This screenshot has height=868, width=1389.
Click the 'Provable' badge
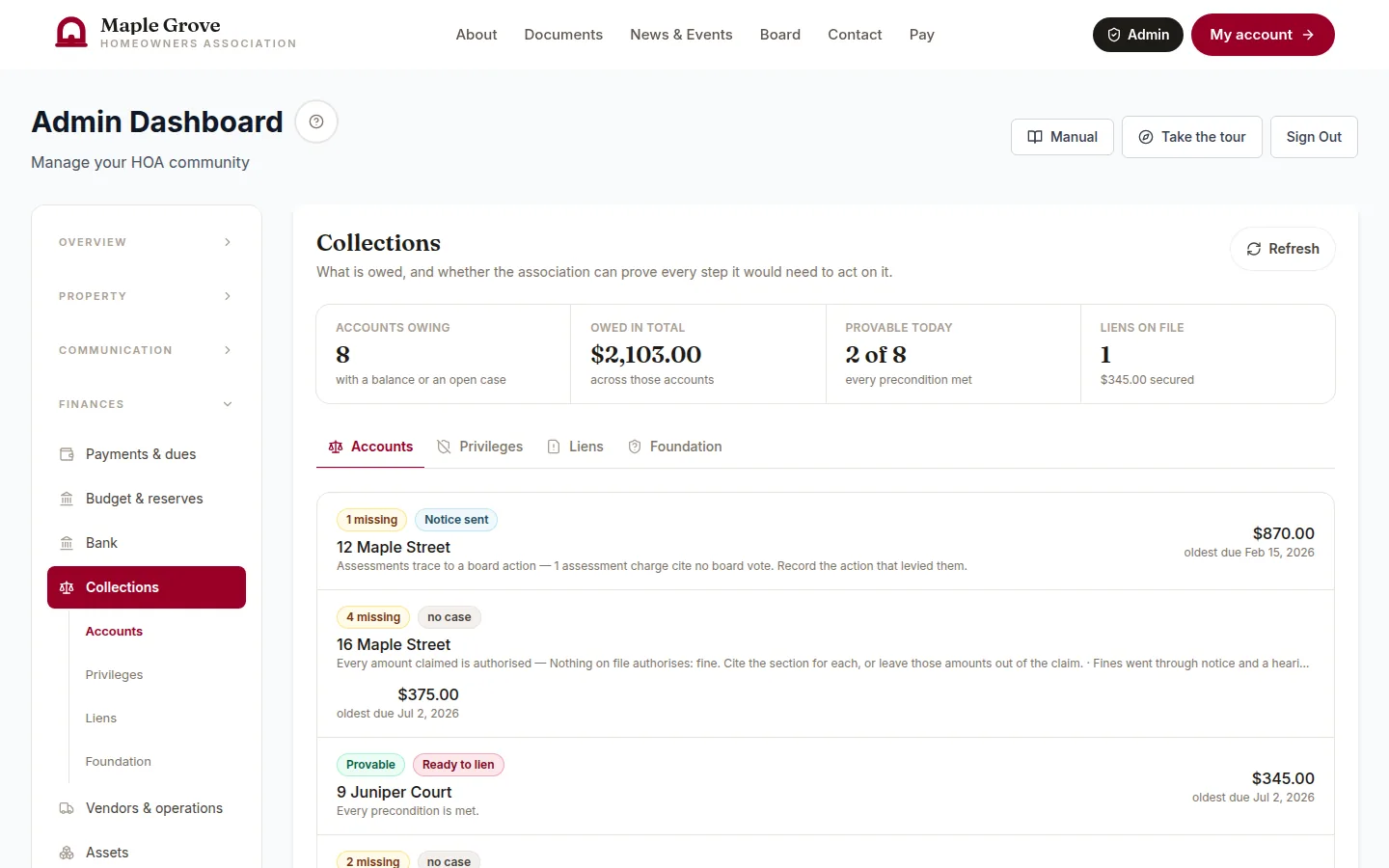coord(370,765)
